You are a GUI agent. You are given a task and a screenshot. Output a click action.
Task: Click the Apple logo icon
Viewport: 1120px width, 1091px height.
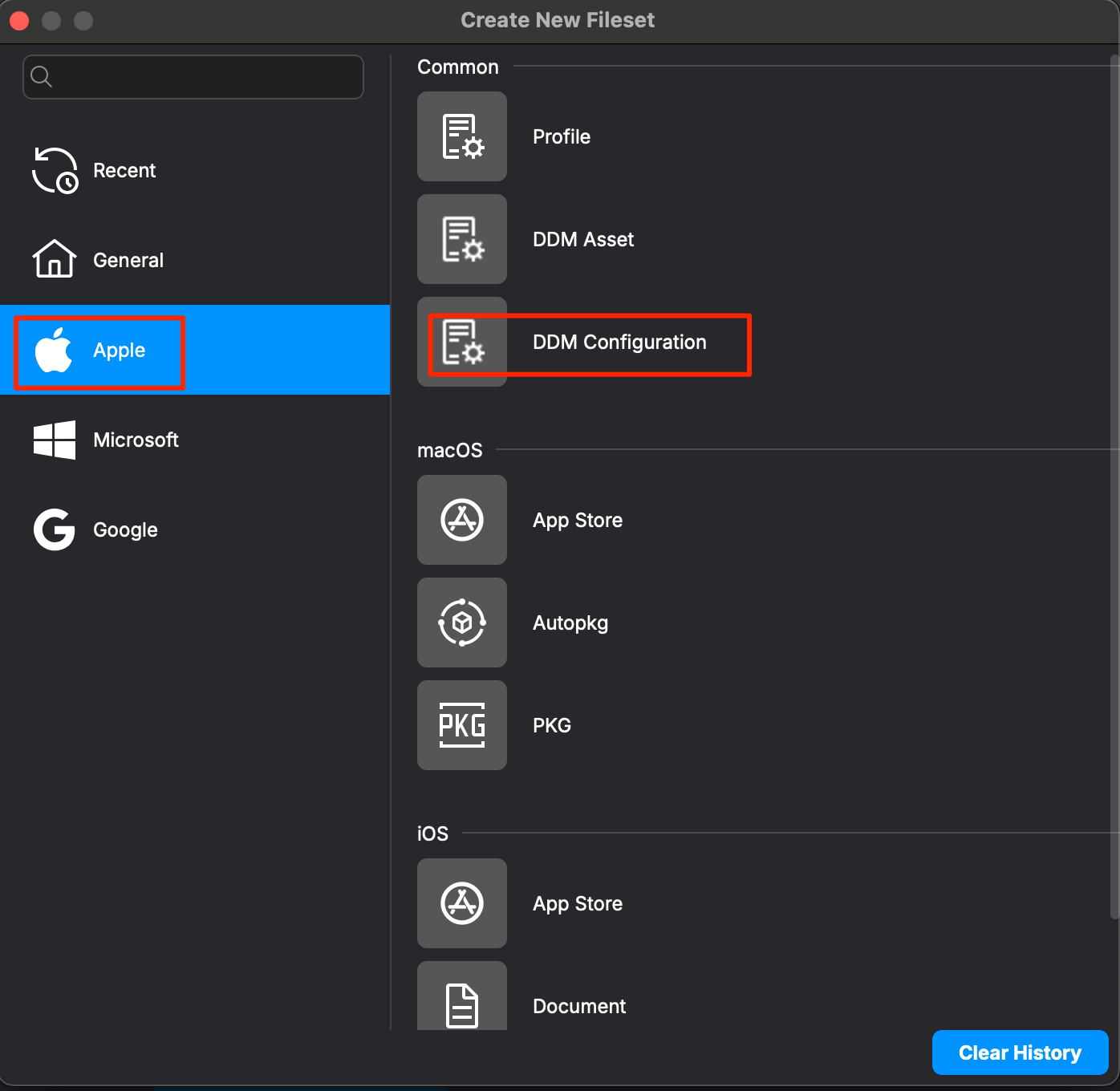(x=54, y=350)
